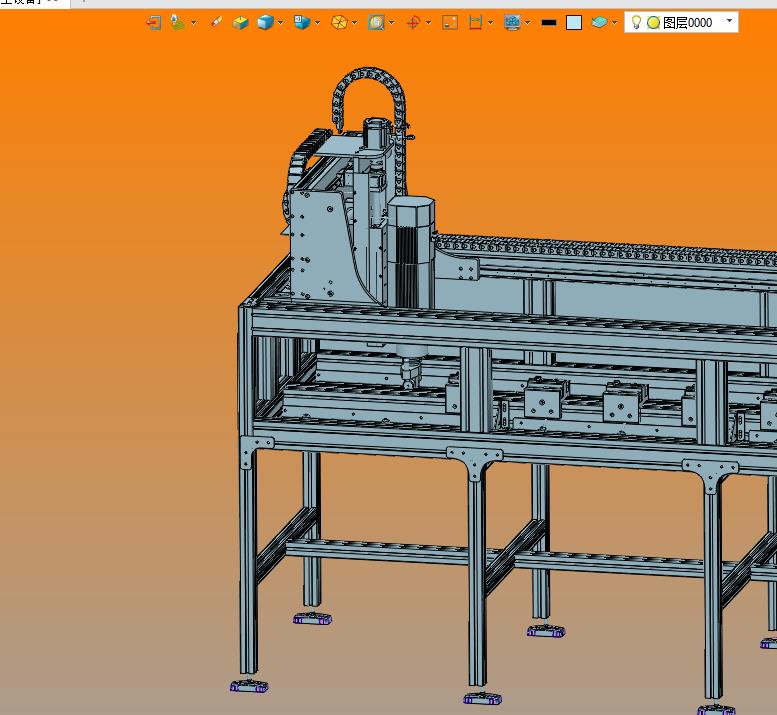
Task: Expand the framed picture icon's dropdown arrow
Action: 391,23
